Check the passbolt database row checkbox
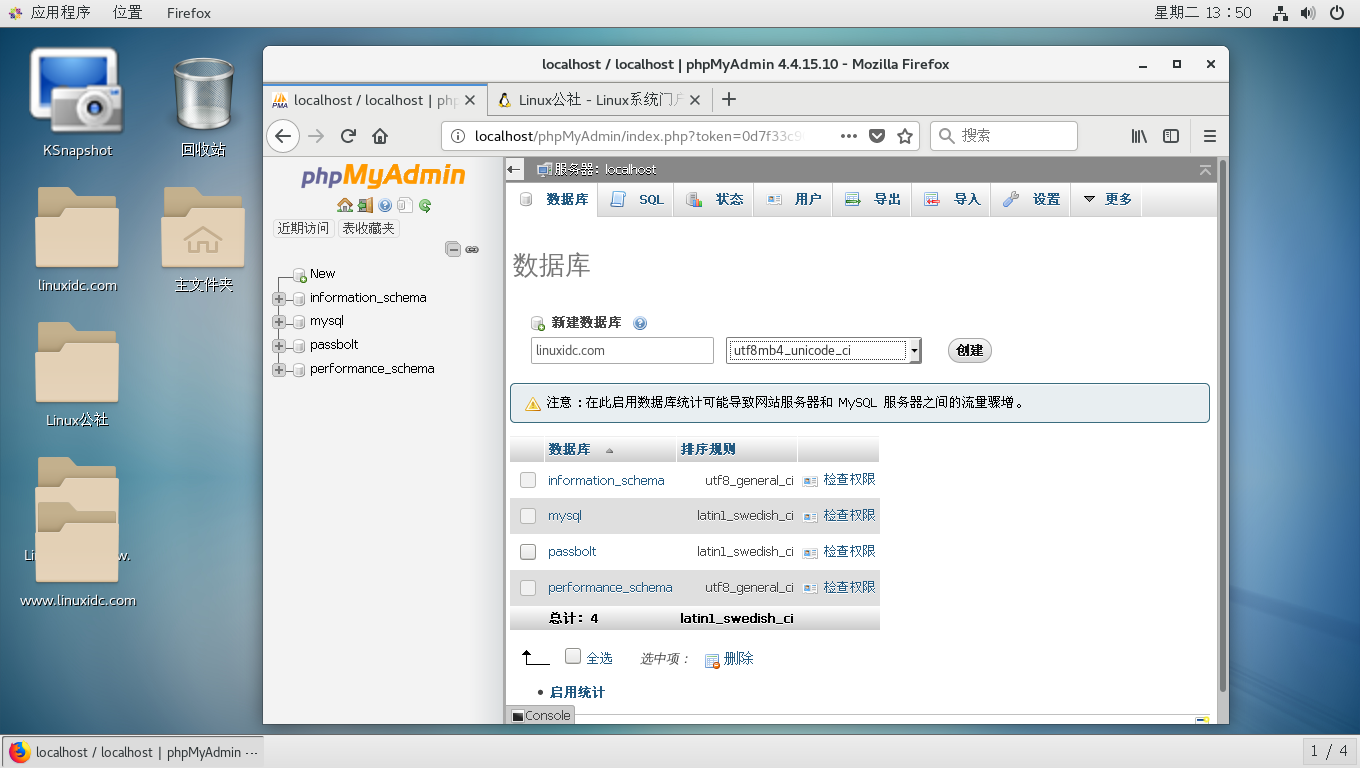This screenshot has height=768, width=1360. 527,551
